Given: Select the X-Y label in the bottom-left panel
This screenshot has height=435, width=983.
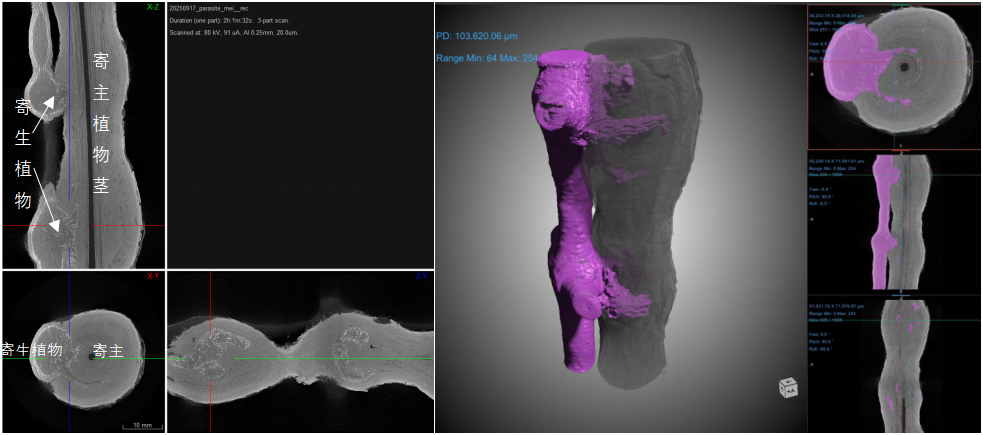Looking at the screenshot, I should point(152,276).
